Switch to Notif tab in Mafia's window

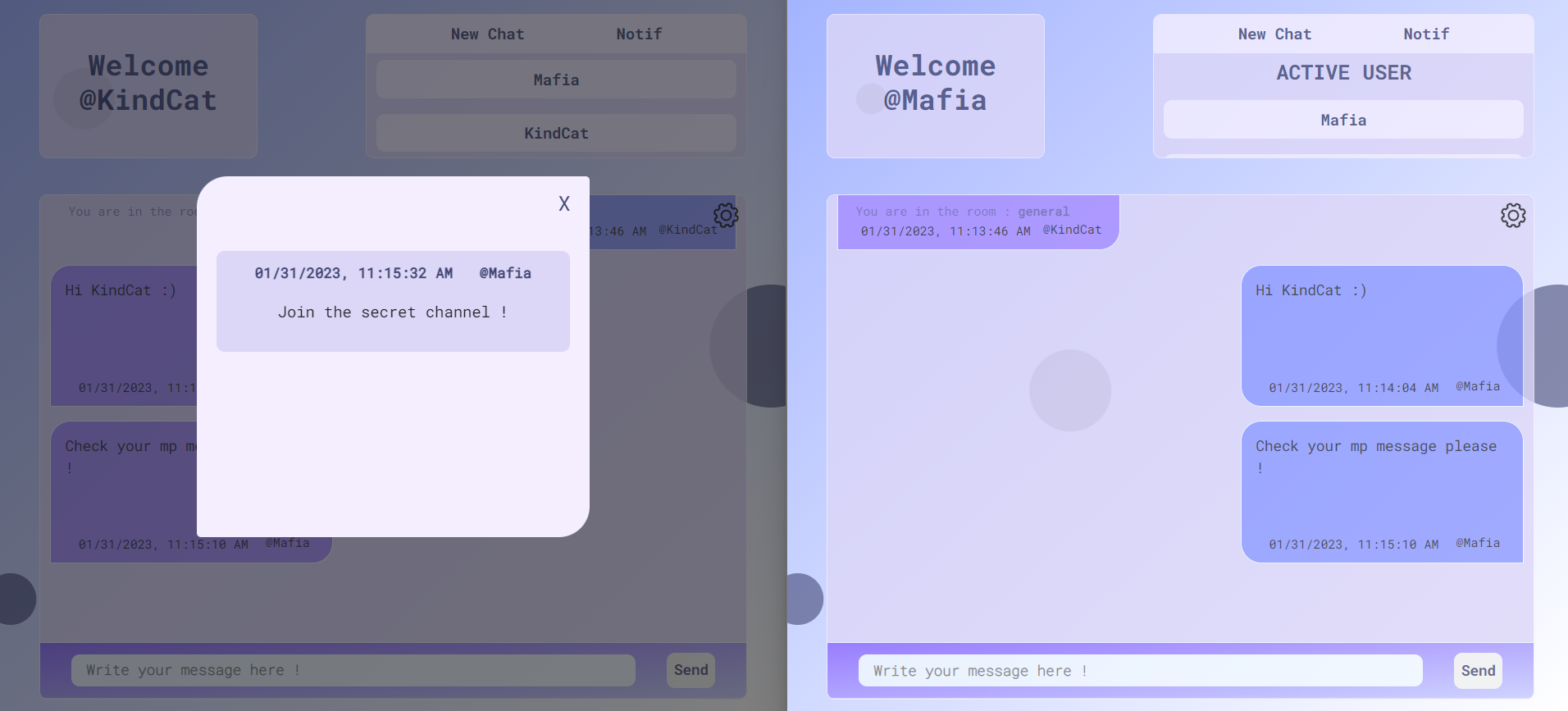click(x=1426, y=34)
